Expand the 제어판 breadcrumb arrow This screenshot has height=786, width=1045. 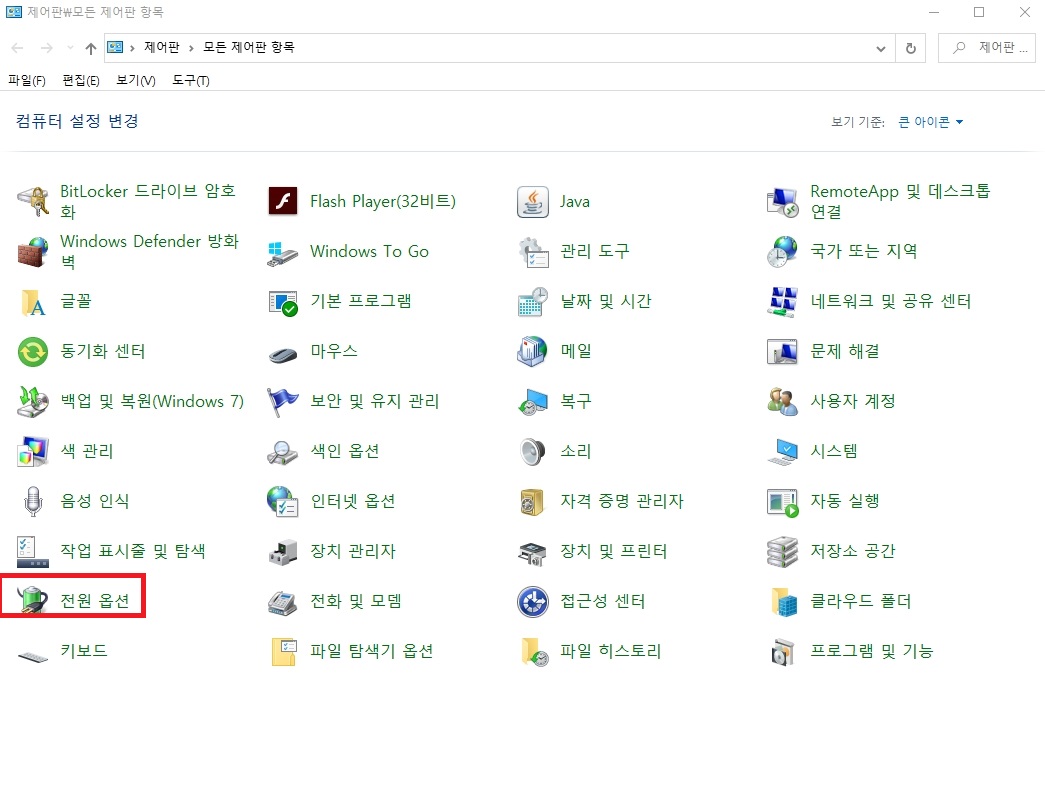click(132, 48)
